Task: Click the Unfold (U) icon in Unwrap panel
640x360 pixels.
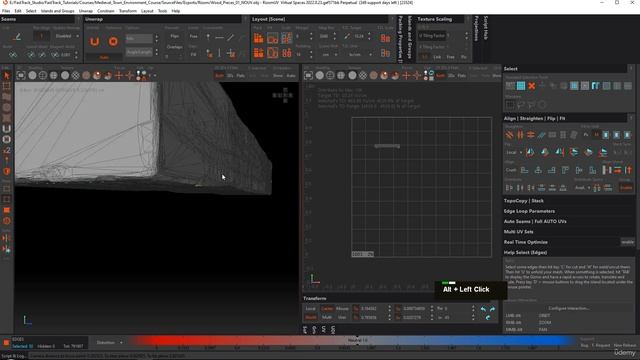Action: pyautogui.click(x=95, y=41)
